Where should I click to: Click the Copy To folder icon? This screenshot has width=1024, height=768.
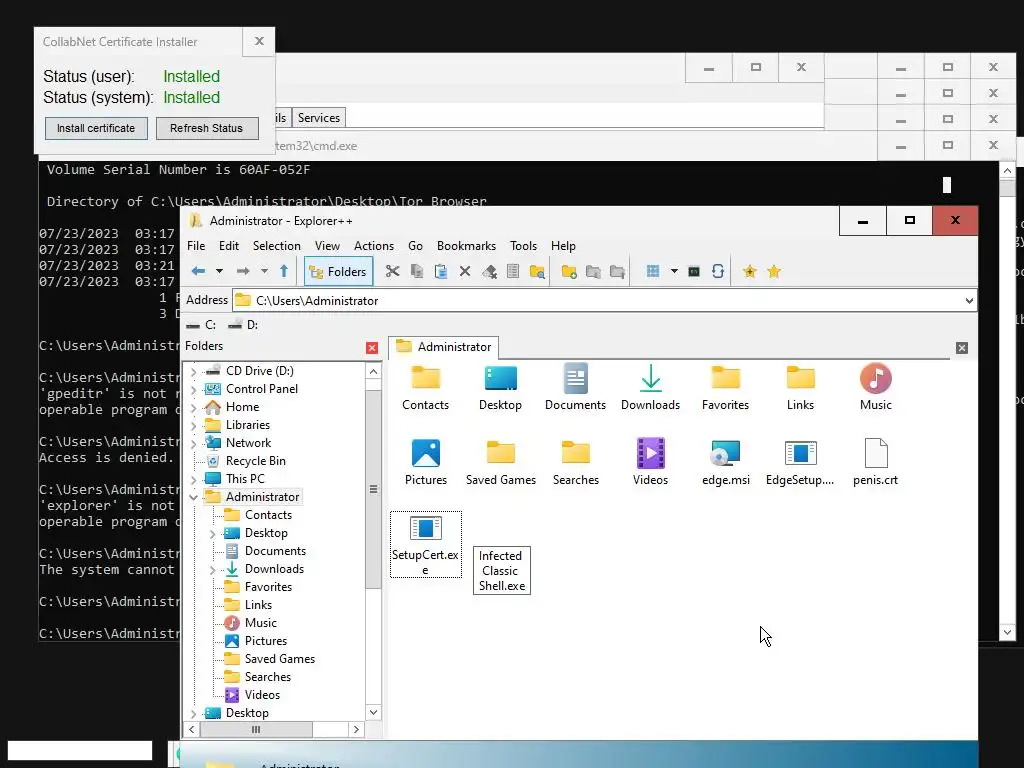click(593, 271)
